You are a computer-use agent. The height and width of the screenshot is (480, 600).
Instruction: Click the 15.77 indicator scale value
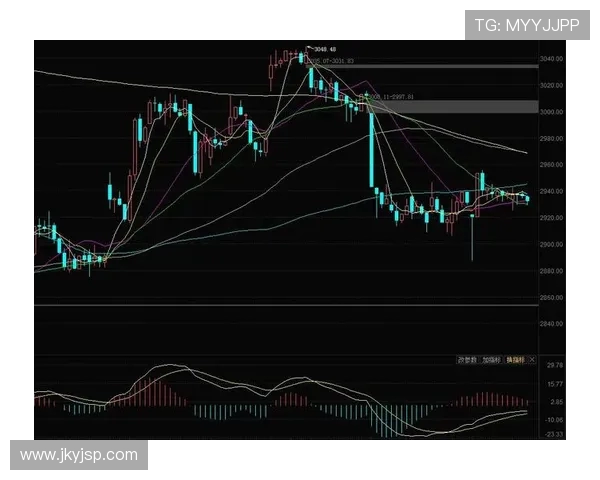555,384
